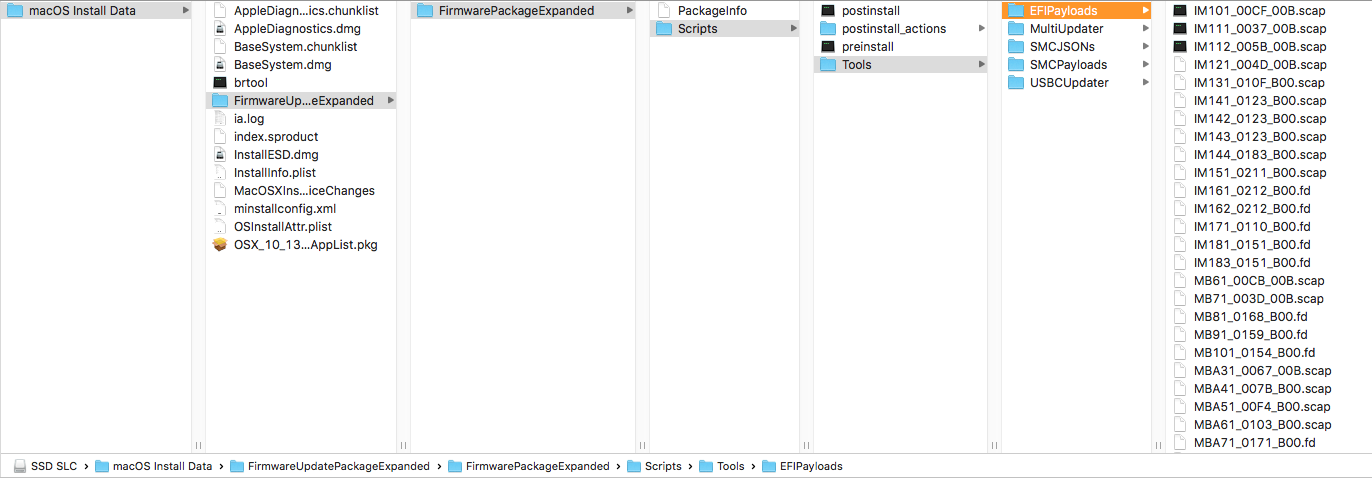Image resolution: width=1372 pixels, height=478 pixels.
Task: Select the macOS Install Data folder icon
Action: click(x=16, y=11)
